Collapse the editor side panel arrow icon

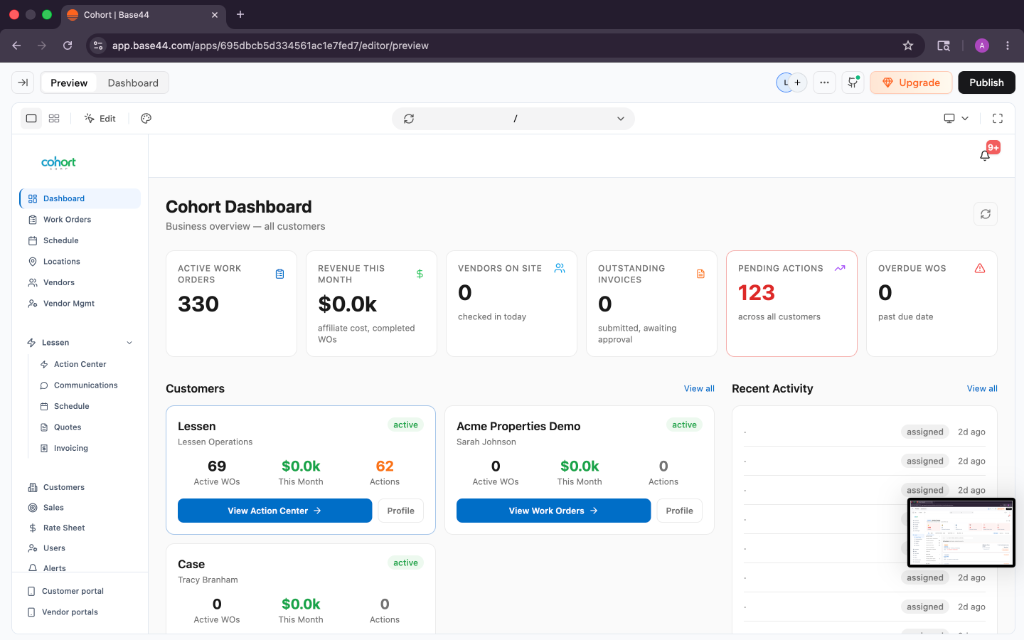click(x=23, y=82)
